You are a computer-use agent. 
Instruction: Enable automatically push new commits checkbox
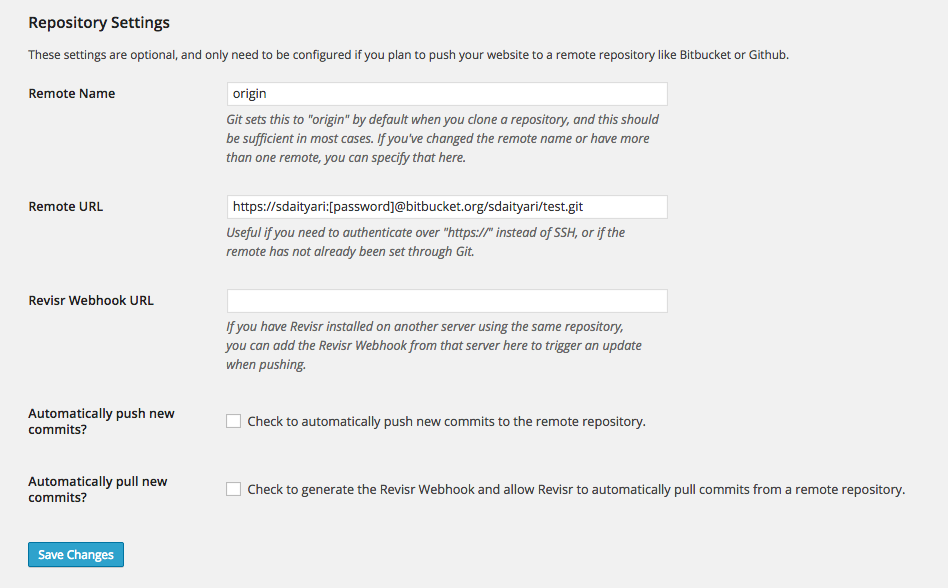click(x=234, y=422)
